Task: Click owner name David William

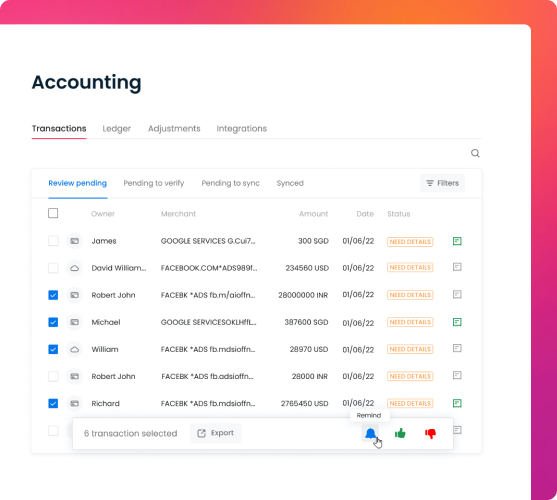Action: (x=119, y=268)
